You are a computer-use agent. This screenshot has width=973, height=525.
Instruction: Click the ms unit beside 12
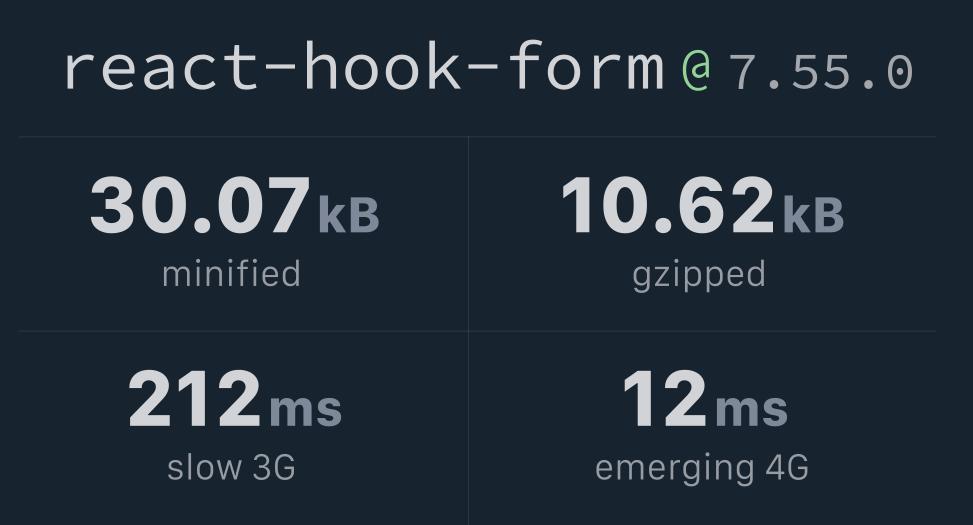pos(751,409)
